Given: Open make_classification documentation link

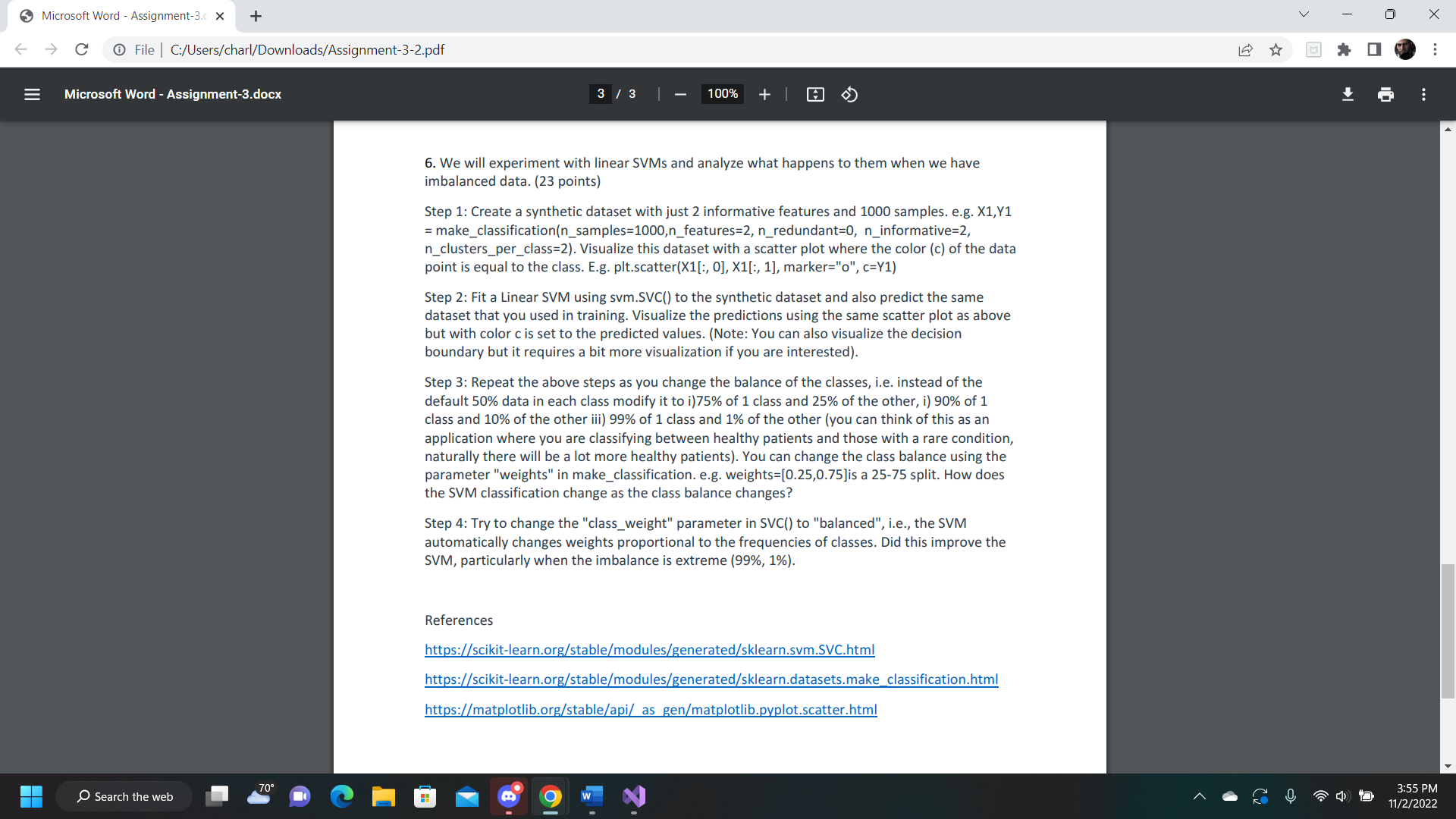Looking at the screenshot, I should click(x=711, y=679).
